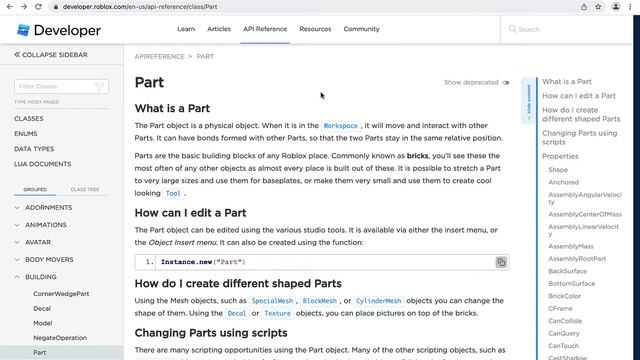Open the Articles menu
Viewport: 640px width, 360px height.
pos(219,29)
